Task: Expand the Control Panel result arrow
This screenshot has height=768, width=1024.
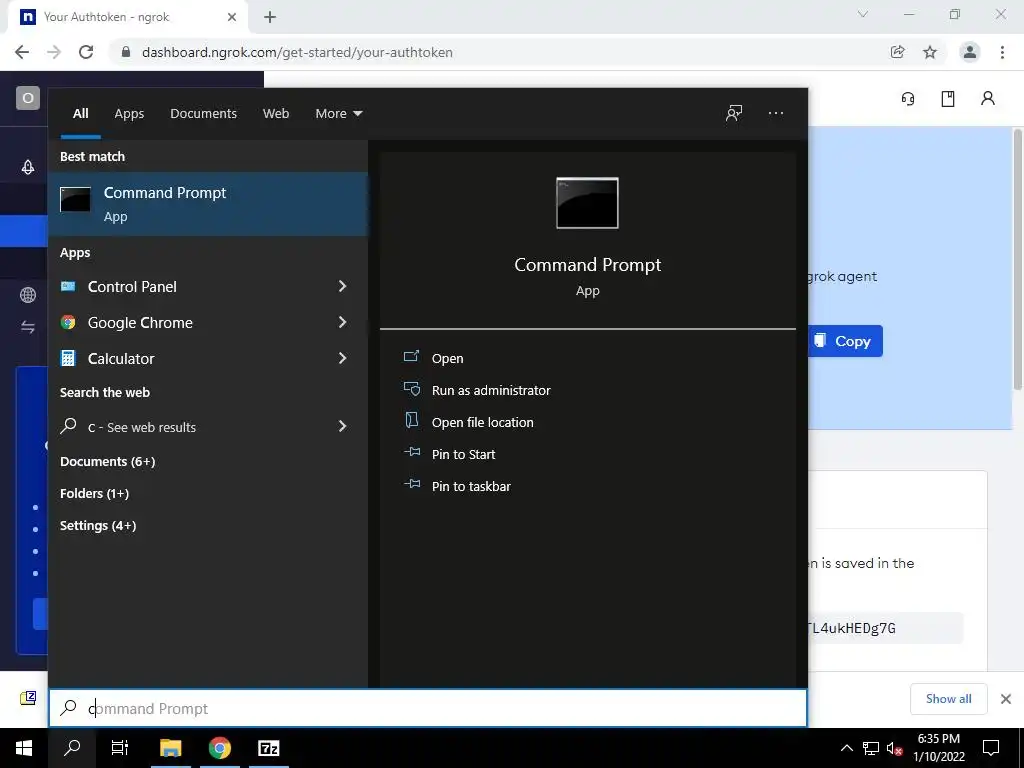Action: [x=342, y=286]
